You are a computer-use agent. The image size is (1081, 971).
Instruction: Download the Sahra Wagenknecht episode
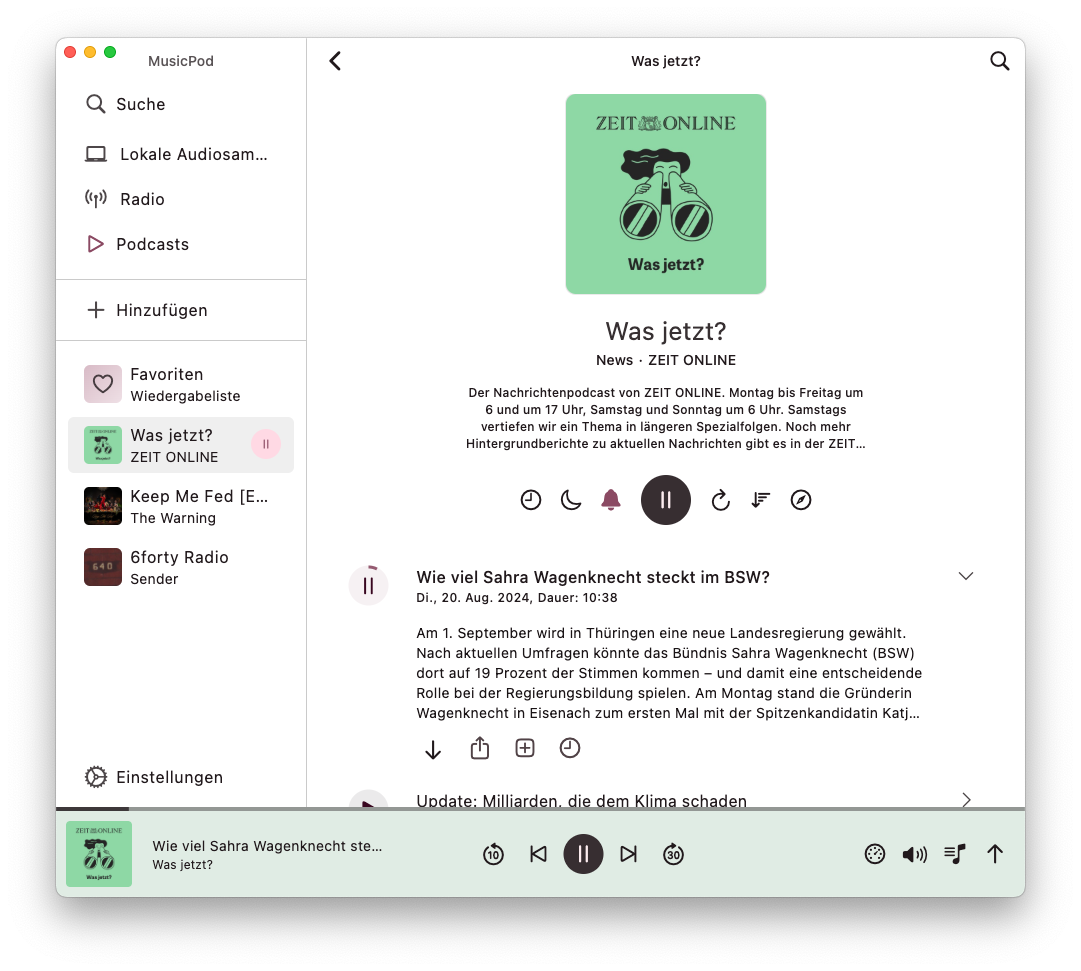[433, 749]
